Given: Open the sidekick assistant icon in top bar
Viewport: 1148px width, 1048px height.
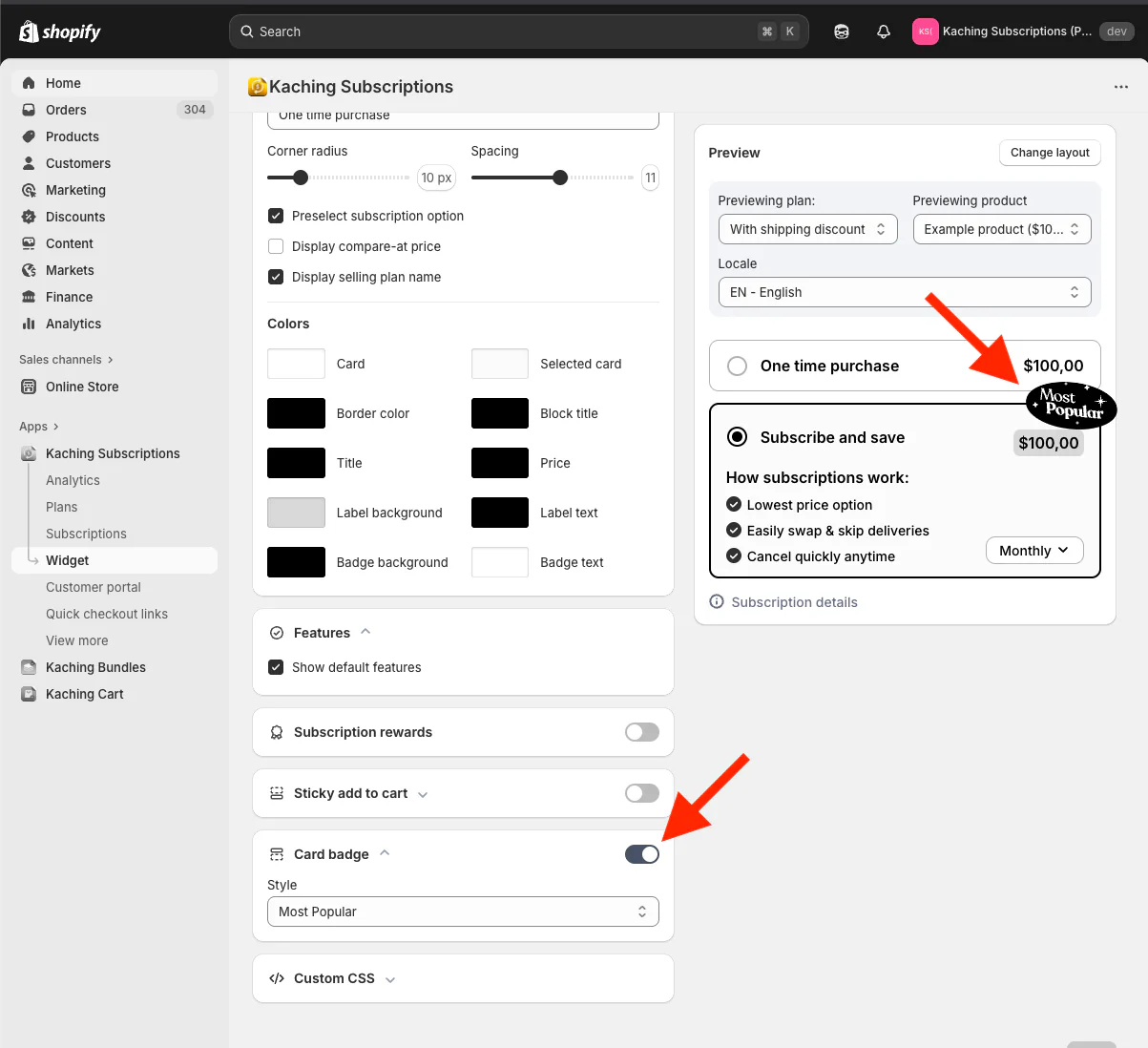Looking at the screenshot, I should [841, 31].
